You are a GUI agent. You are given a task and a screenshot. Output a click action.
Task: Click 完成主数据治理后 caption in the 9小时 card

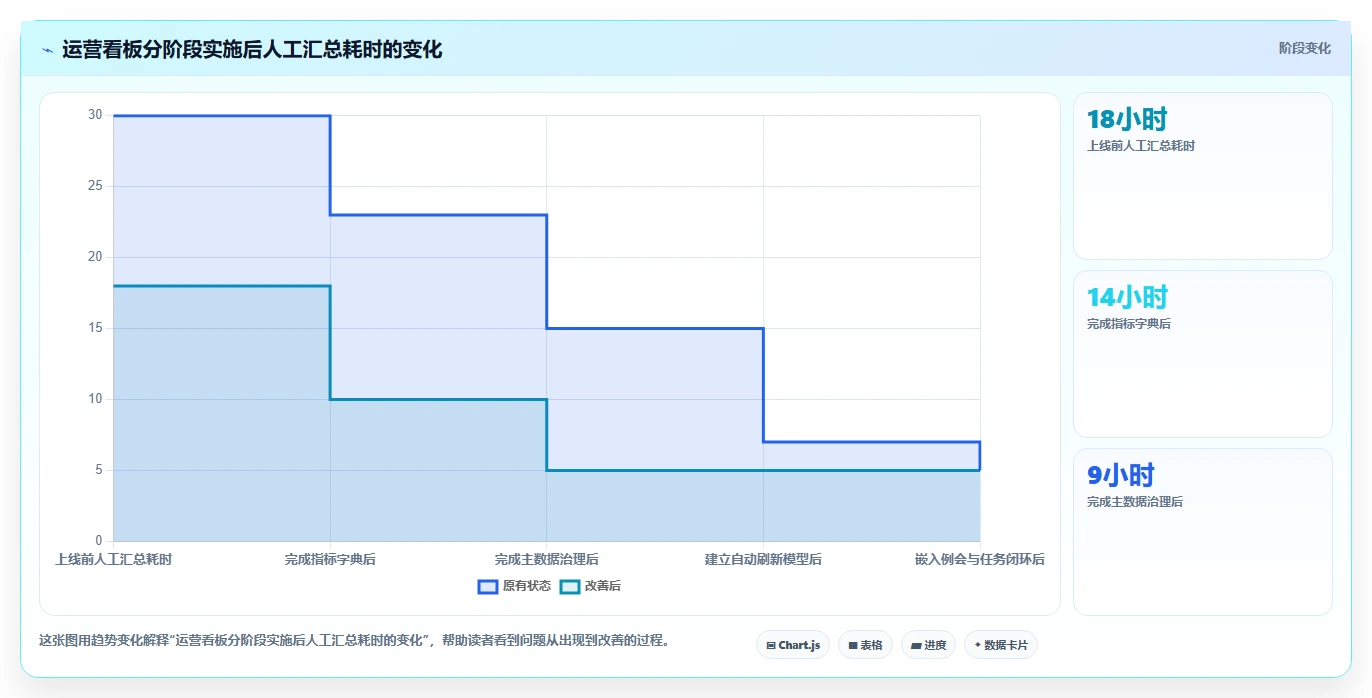(x=1135, y=502)
